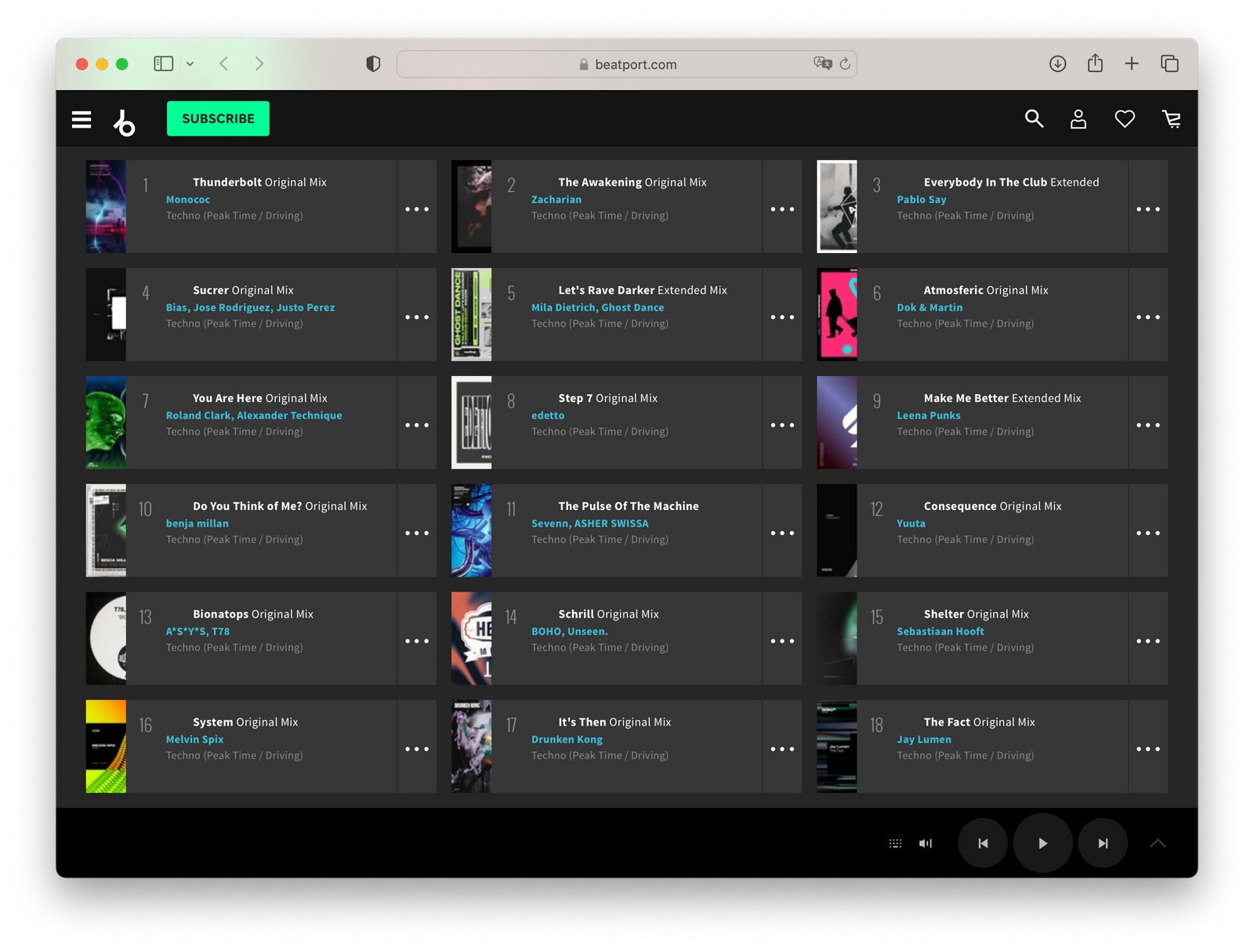Open the Share button
This screenshot has height=952, width=1254.
click(x=1095, y=63)
